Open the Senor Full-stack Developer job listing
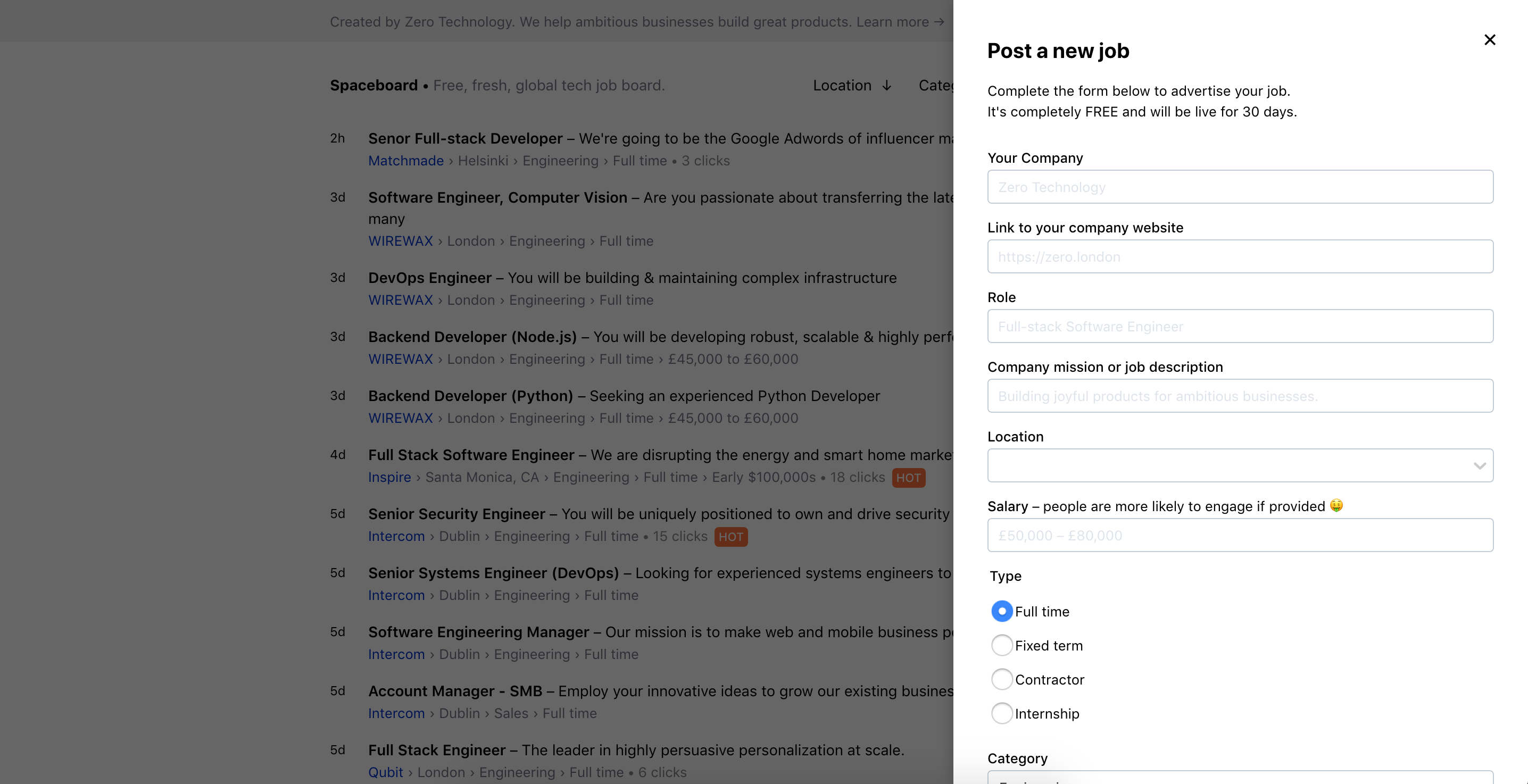This screenshot has height=784, width=1528. point(465,139)
